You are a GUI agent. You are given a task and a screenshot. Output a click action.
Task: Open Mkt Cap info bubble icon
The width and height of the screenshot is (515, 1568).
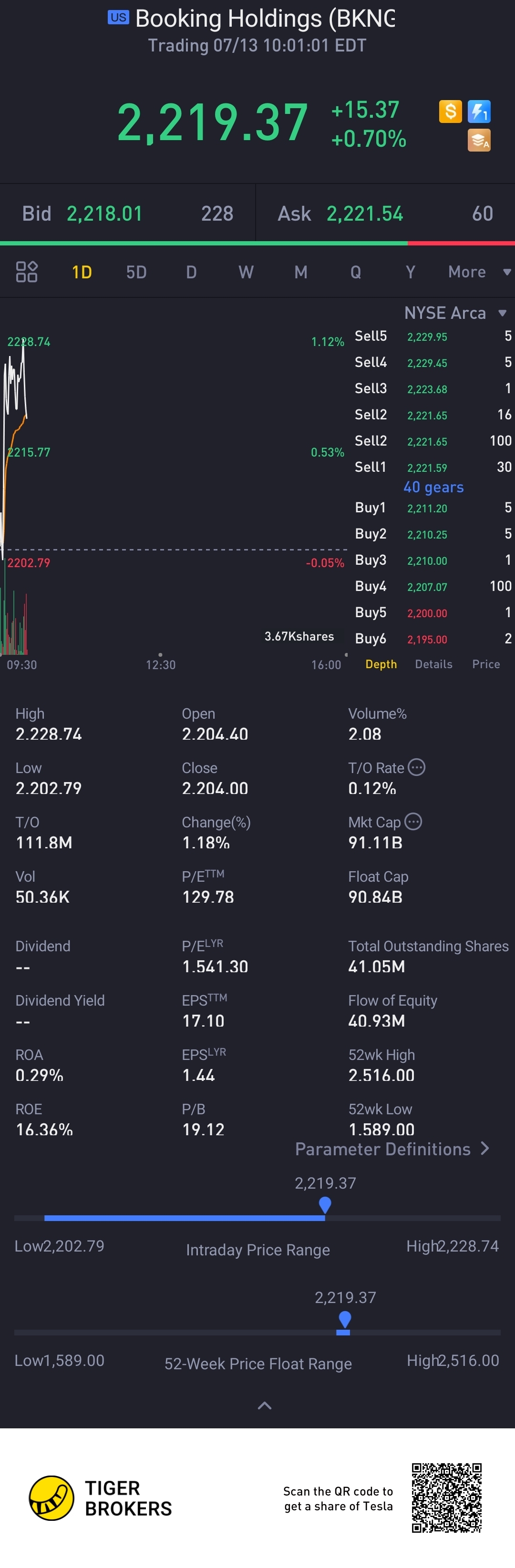413,822
